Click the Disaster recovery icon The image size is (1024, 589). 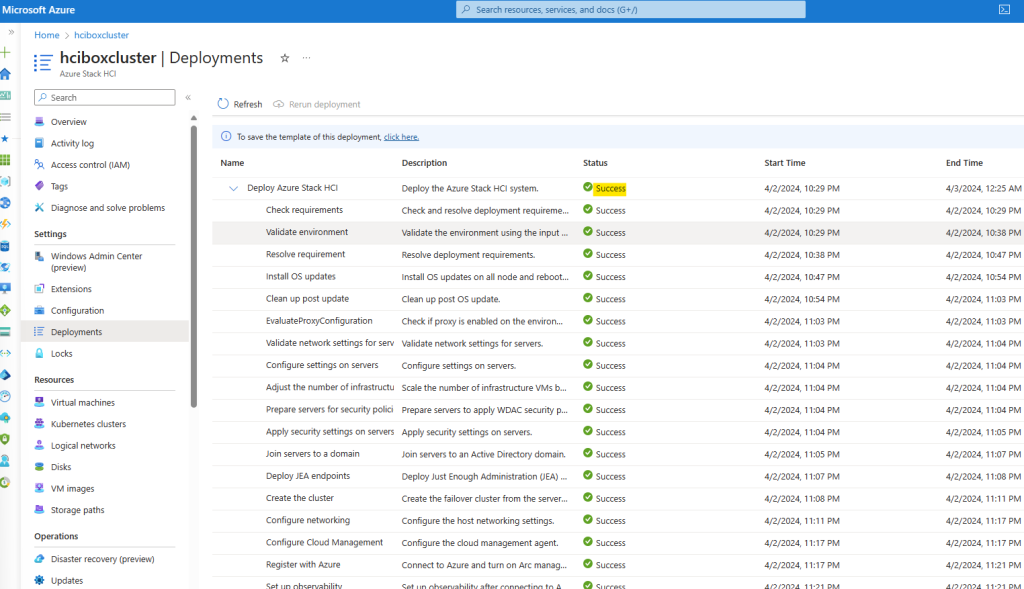(39, 559)
